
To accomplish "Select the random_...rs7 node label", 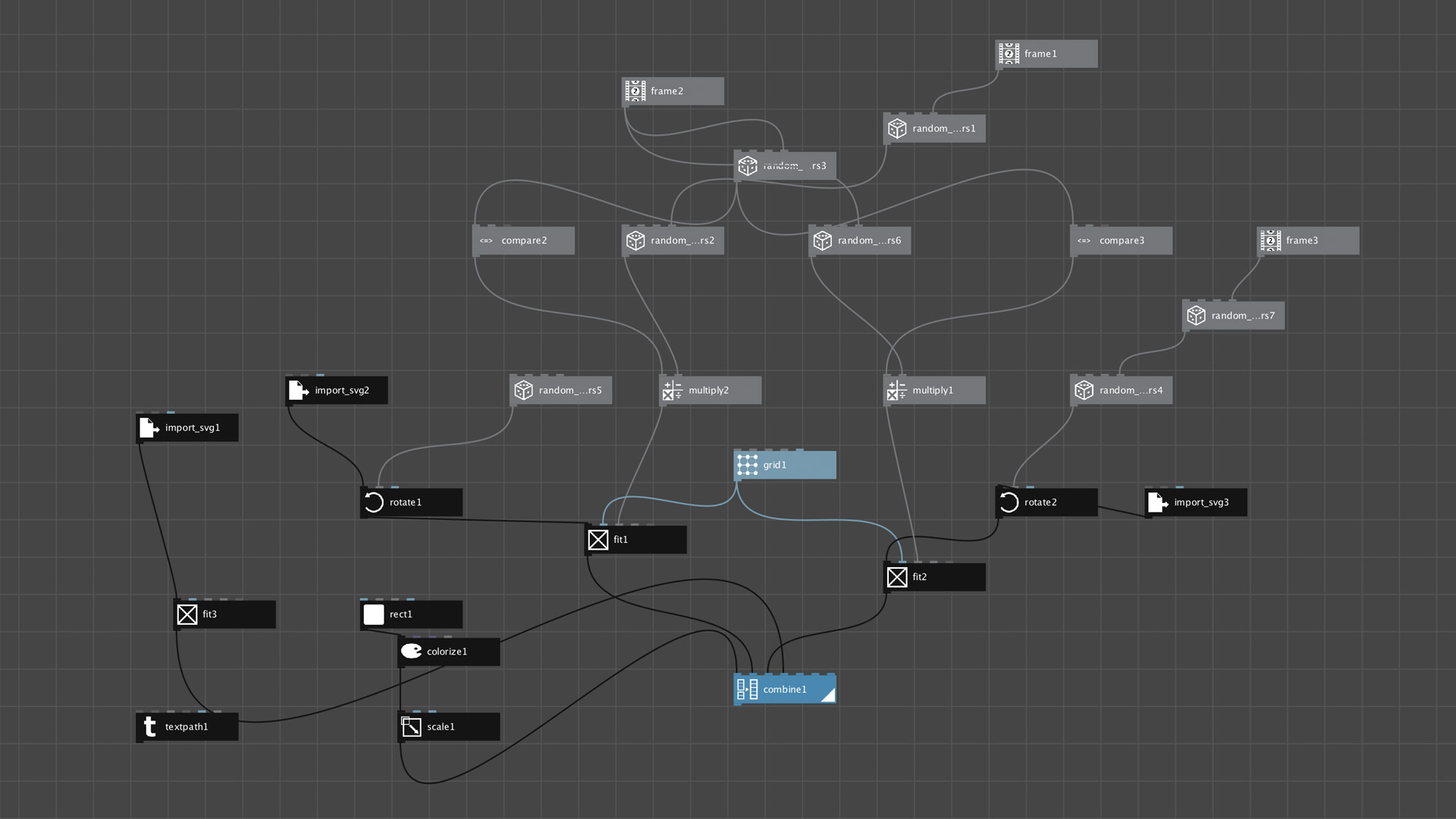I will [1243, 315].
